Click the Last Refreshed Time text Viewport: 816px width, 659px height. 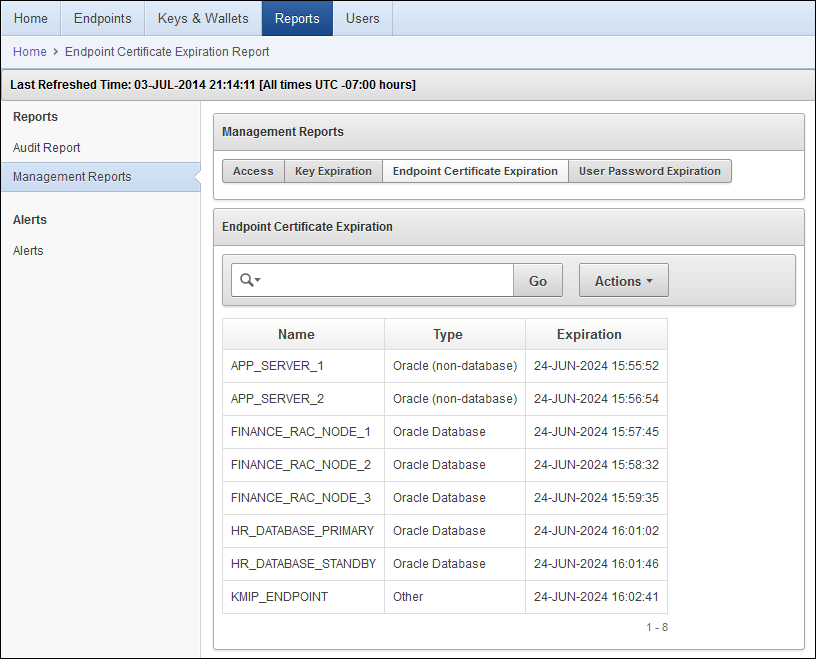[213, 85]
